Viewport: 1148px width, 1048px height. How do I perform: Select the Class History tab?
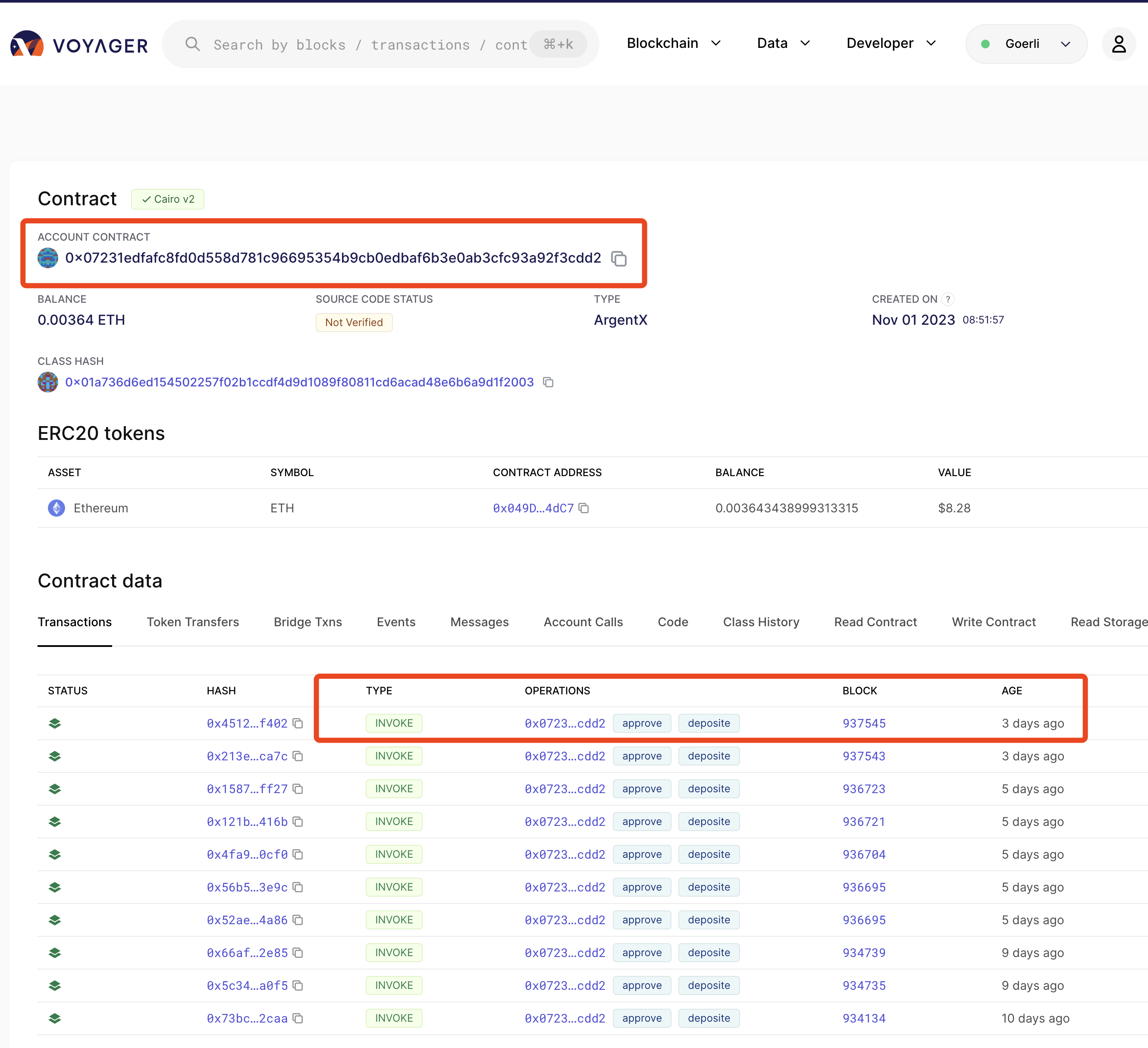pos(761,622)
